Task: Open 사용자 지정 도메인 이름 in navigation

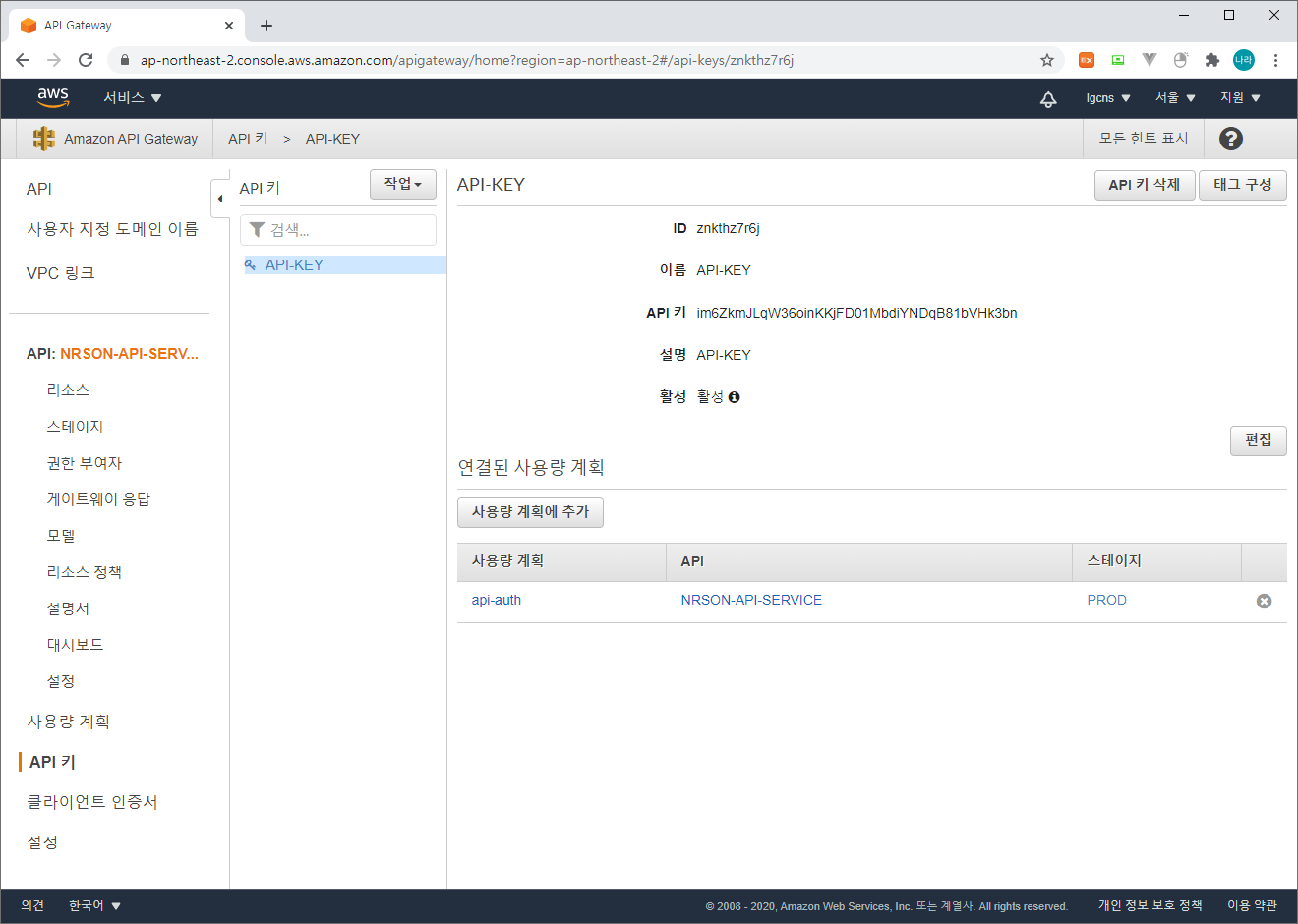Action: (x=112, y=229)
